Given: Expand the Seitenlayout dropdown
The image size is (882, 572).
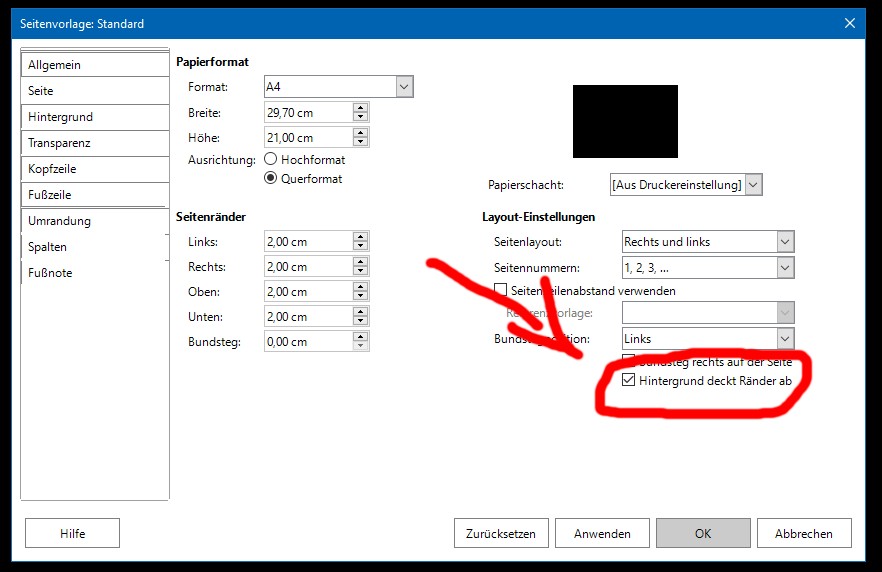Looking at the screenshot, I should [x=785, y=242].
